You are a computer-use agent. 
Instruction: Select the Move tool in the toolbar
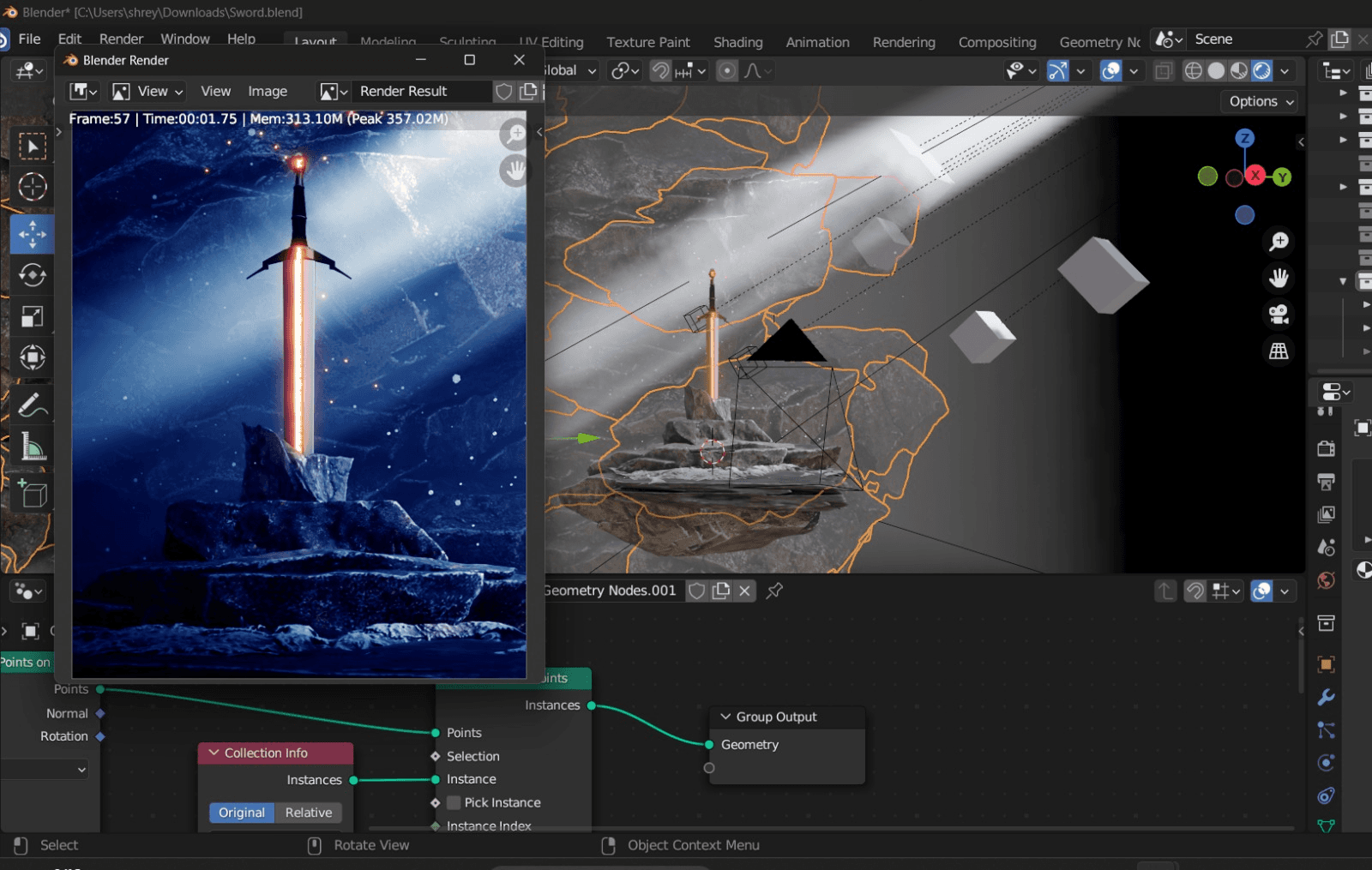click(32, 234)
